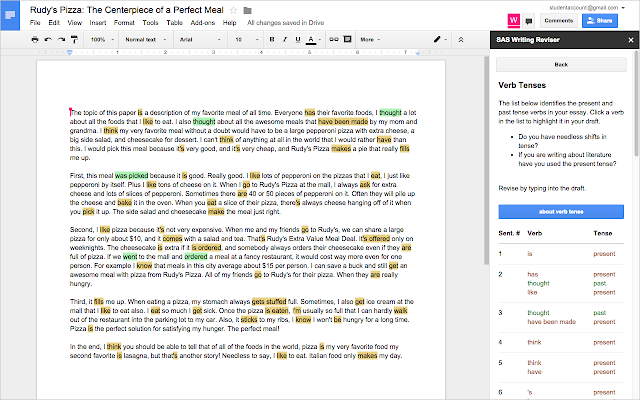Viewport: 640px width, 400px height.
Task: Open the Table menu
Action: click(174, 23)
